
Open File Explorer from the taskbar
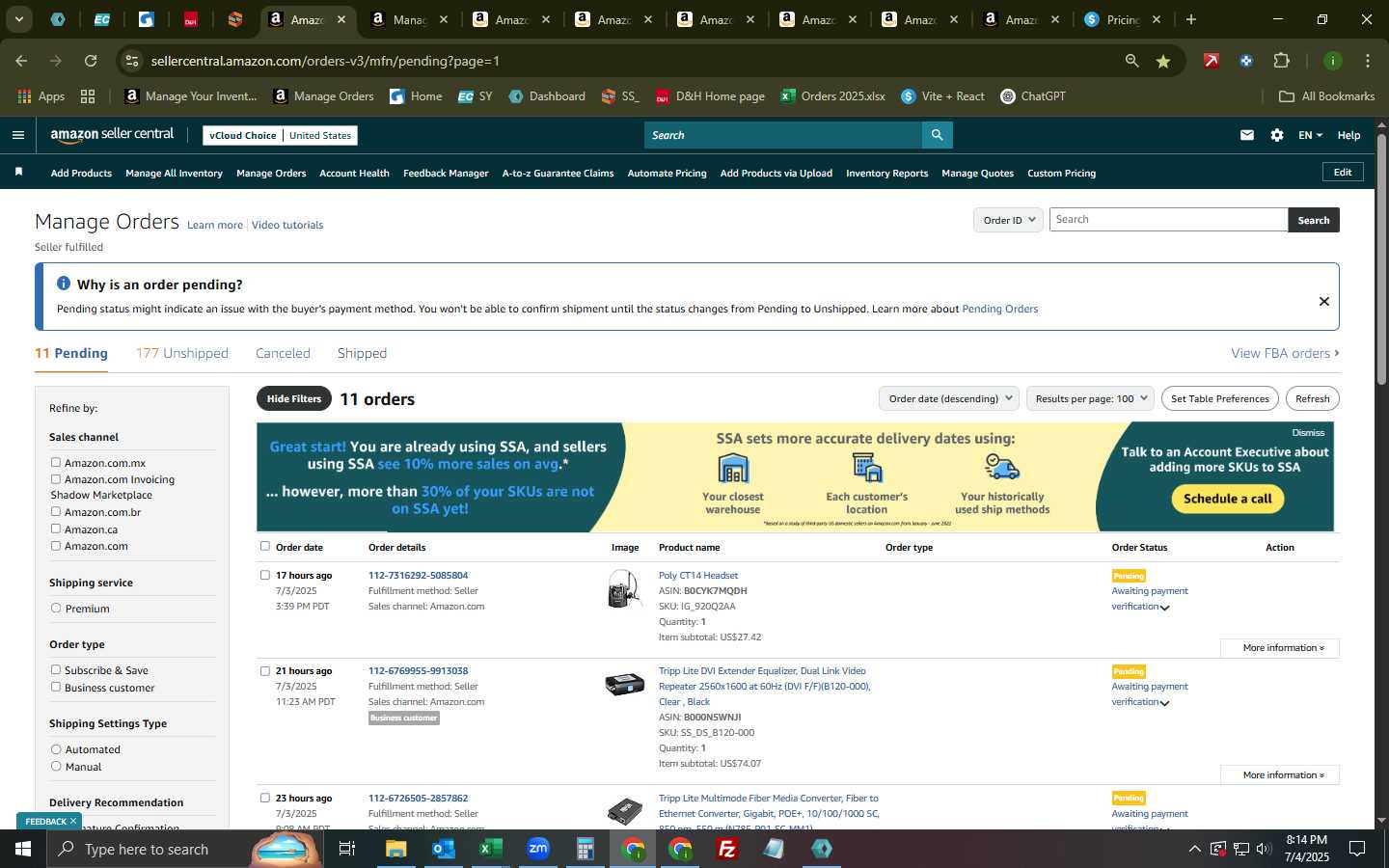[x=396, y=849]
